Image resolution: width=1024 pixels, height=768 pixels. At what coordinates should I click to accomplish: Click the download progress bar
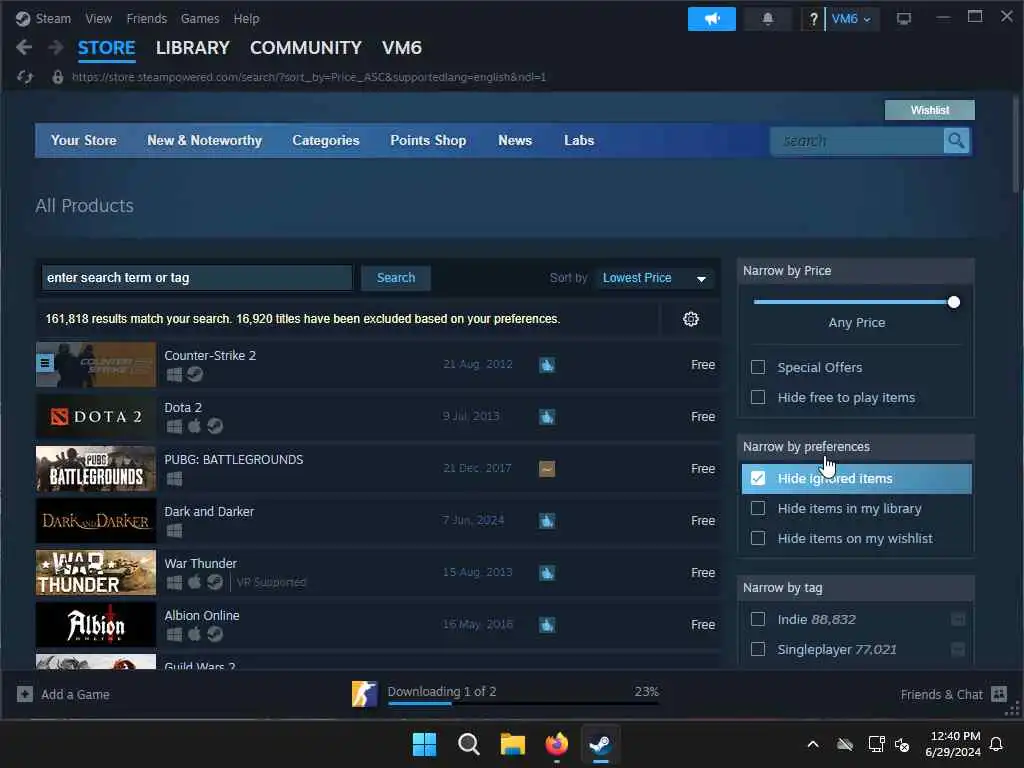[523, 703]
